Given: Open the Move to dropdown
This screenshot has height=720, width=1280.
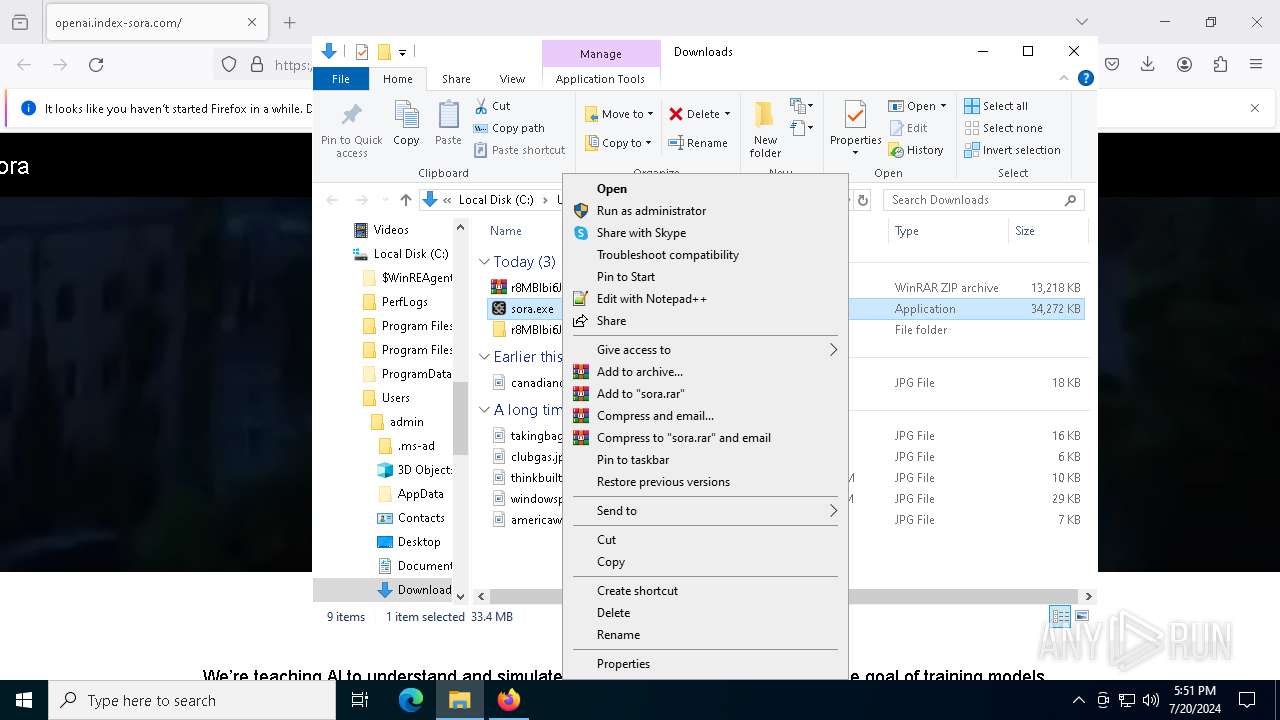Looking at the screenshot, I should (619, 114).
